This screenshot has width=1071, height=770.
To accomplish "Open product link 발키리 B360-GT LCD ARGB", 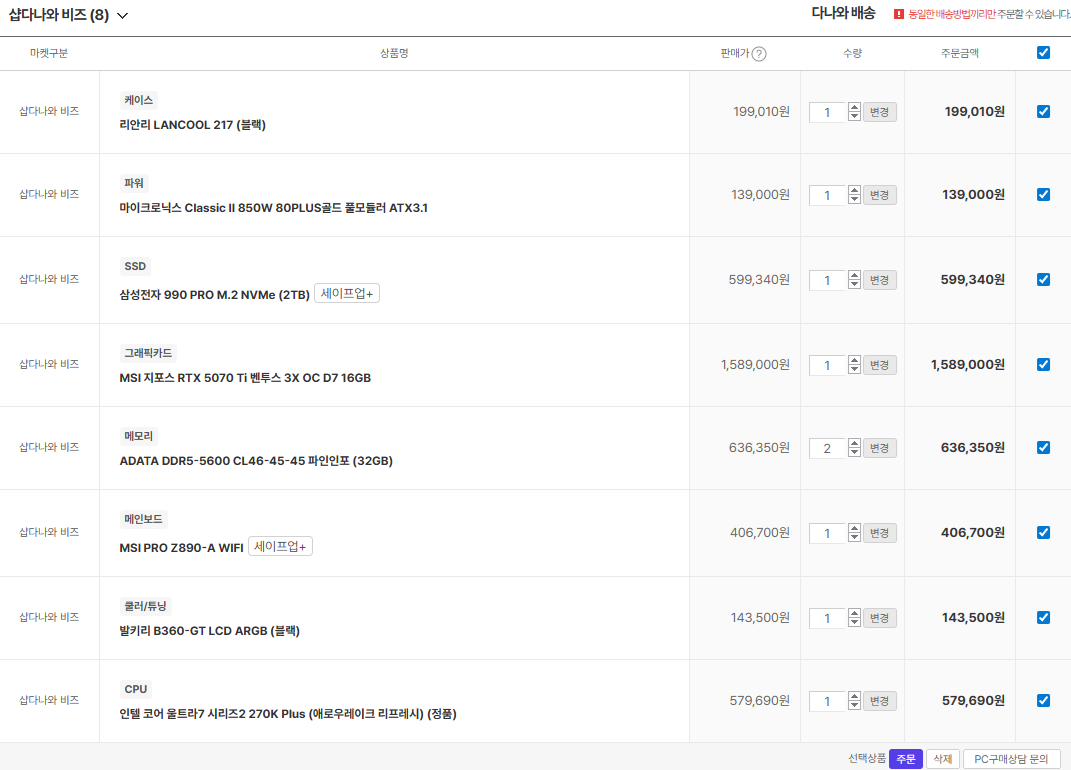I will [x=210, y=631].
